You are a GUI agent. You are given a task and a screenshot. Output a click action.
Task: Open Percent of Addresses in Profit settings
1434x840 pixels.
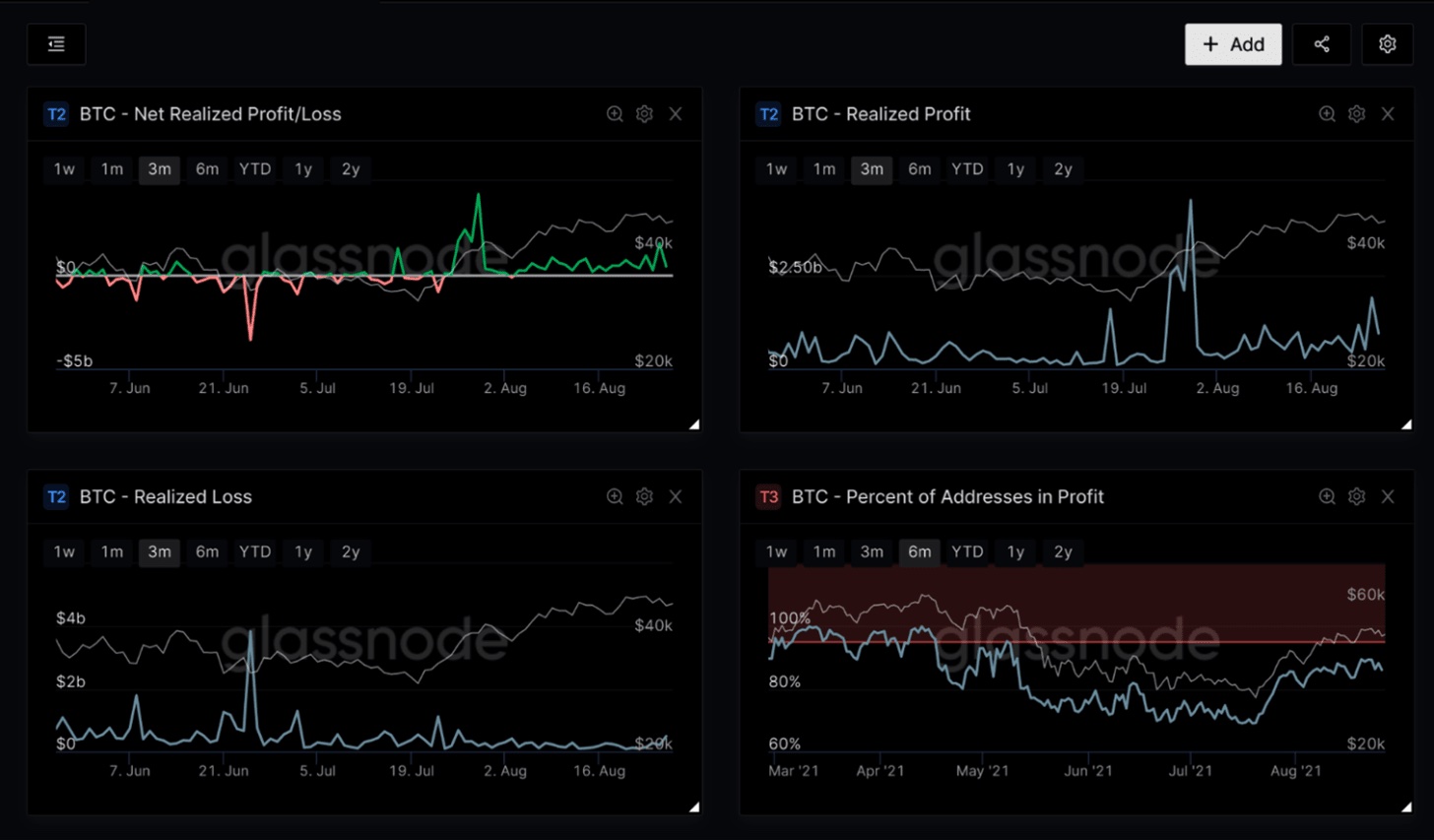coord(1356,497)
